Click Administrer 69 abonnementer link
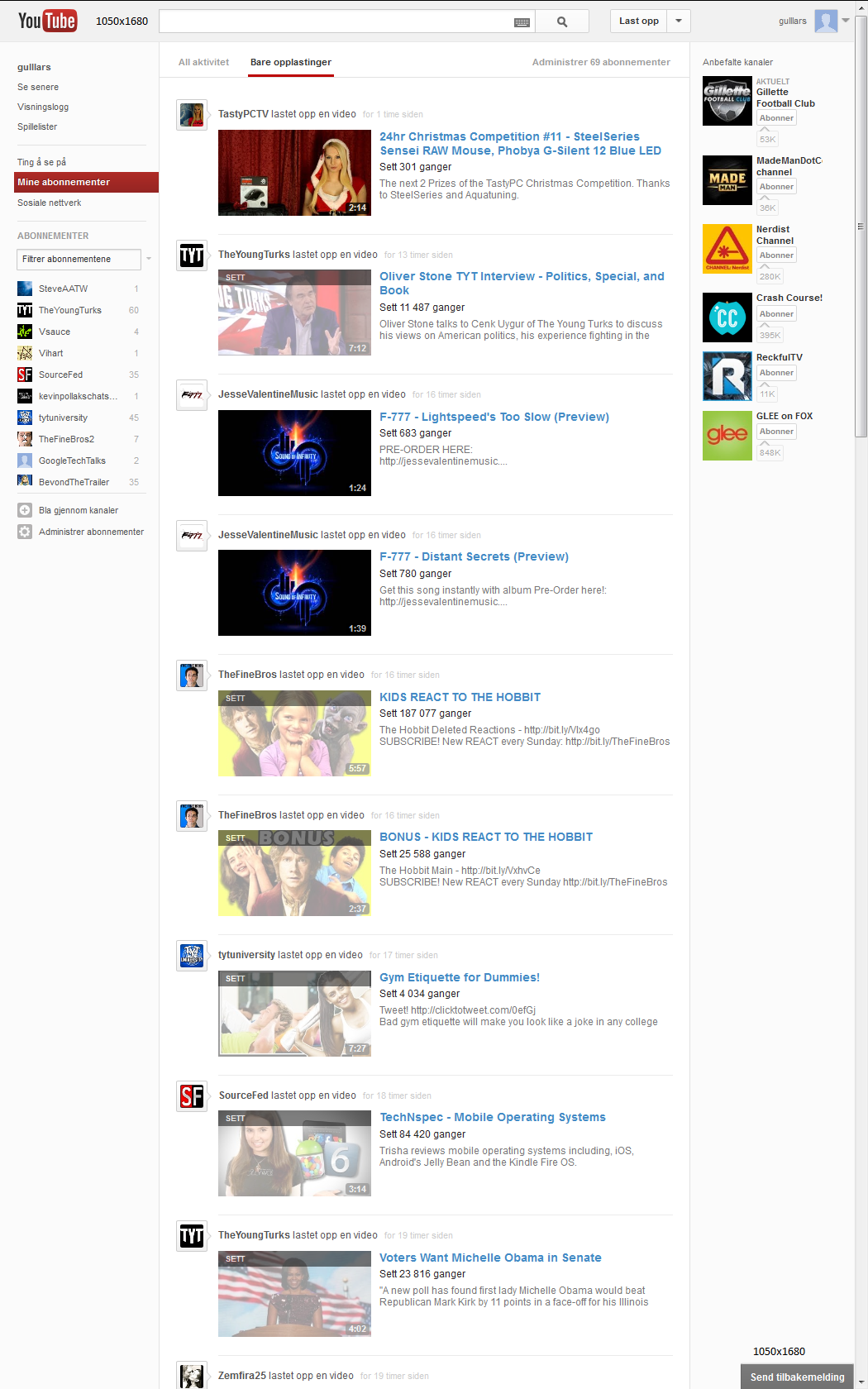The height and width of the screenshot is (1389, 868). click(601, 62)
